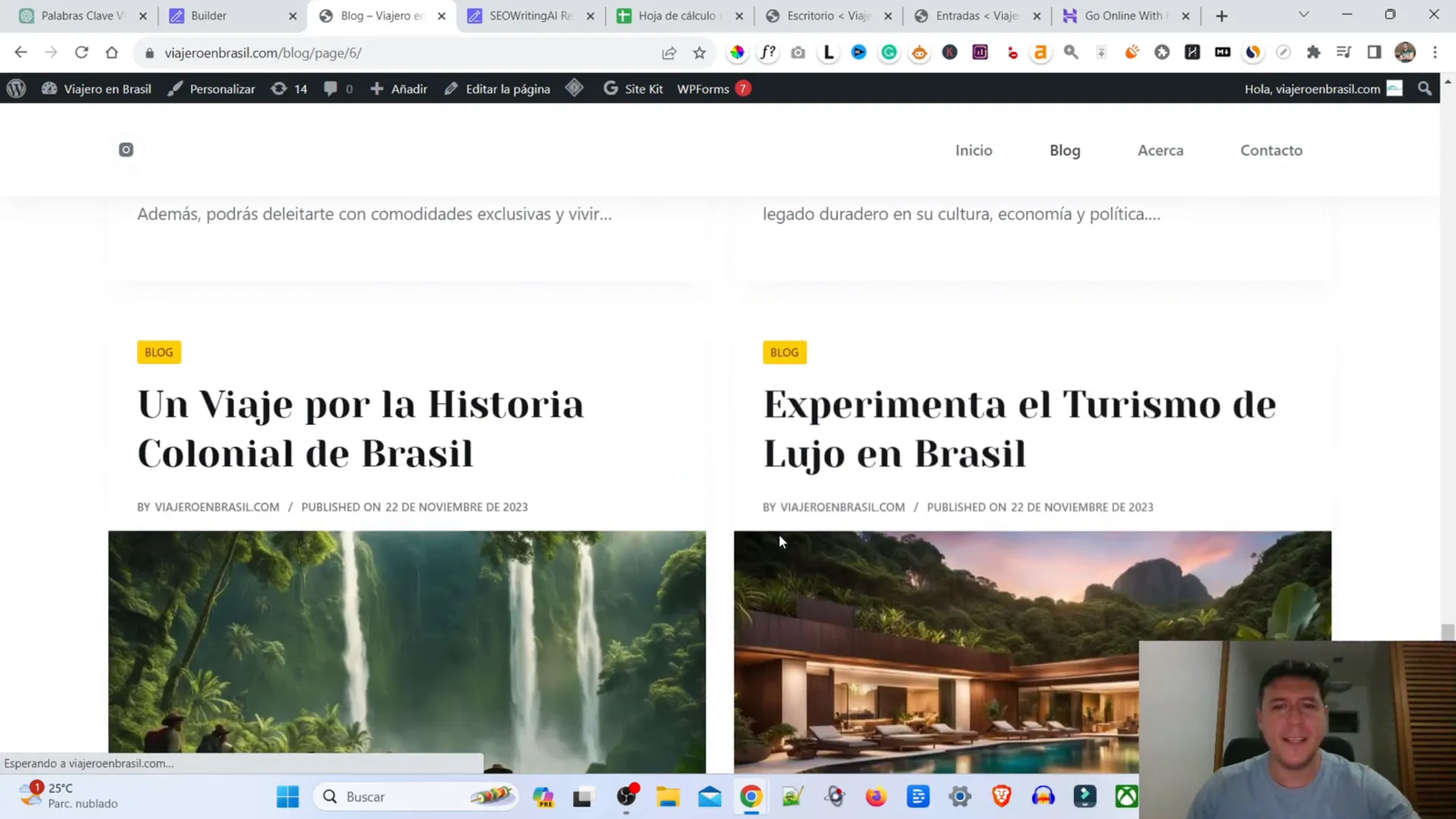
Task: Select Blog in the site menu
Action: pos(1065,150)
